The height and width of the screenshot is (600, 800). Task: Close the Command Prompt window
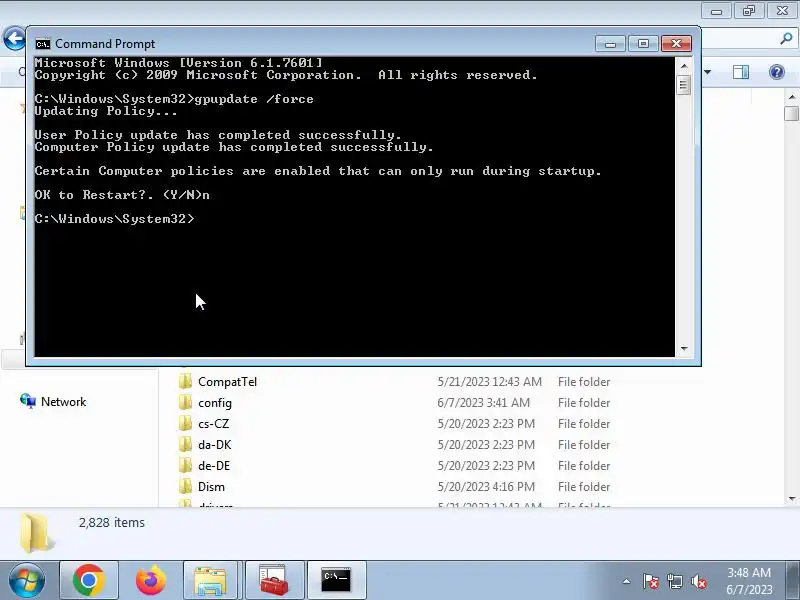click(x=677, y=44)
